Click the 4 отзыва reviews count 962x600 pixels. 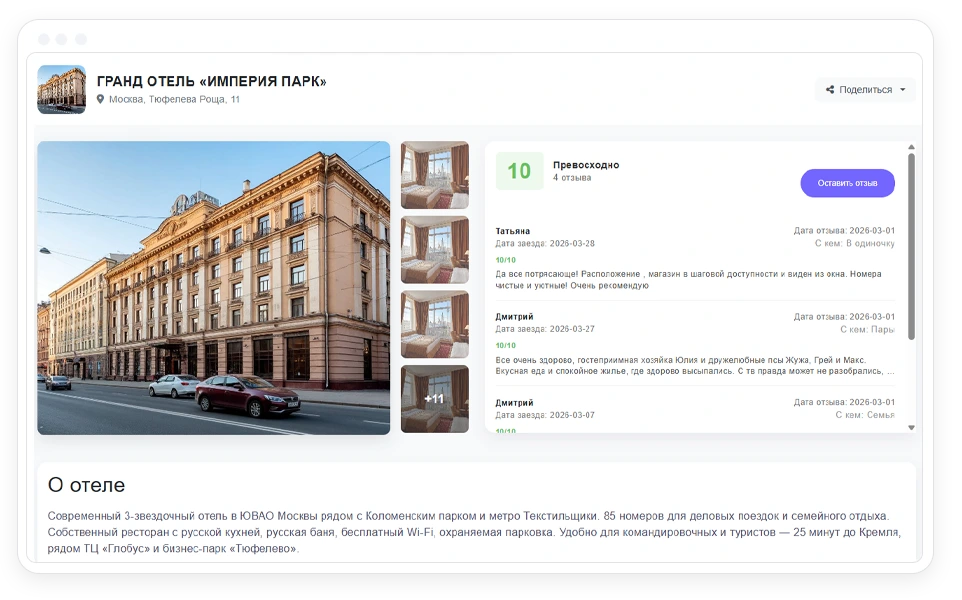(572, 178)
